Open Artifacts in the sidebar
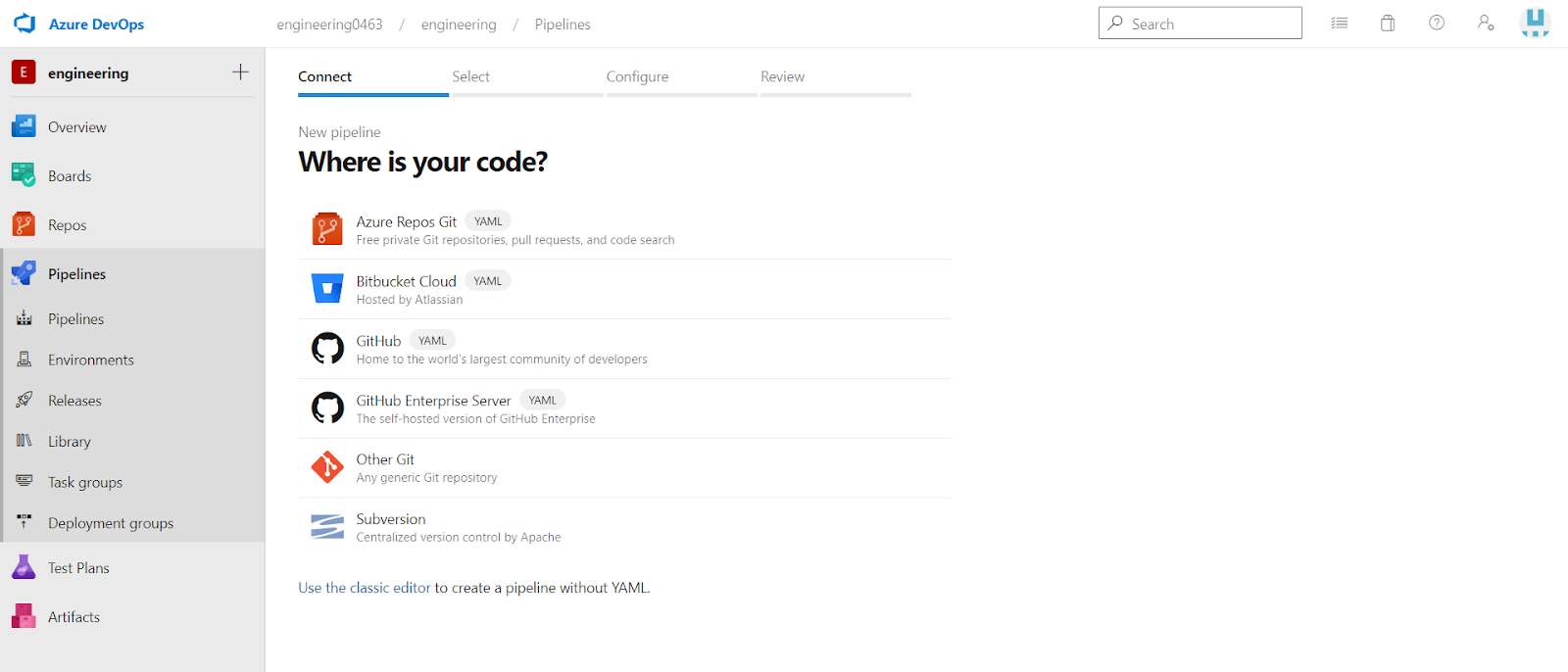The width and height of the screenshot is (1568, 672). (132, 616)
